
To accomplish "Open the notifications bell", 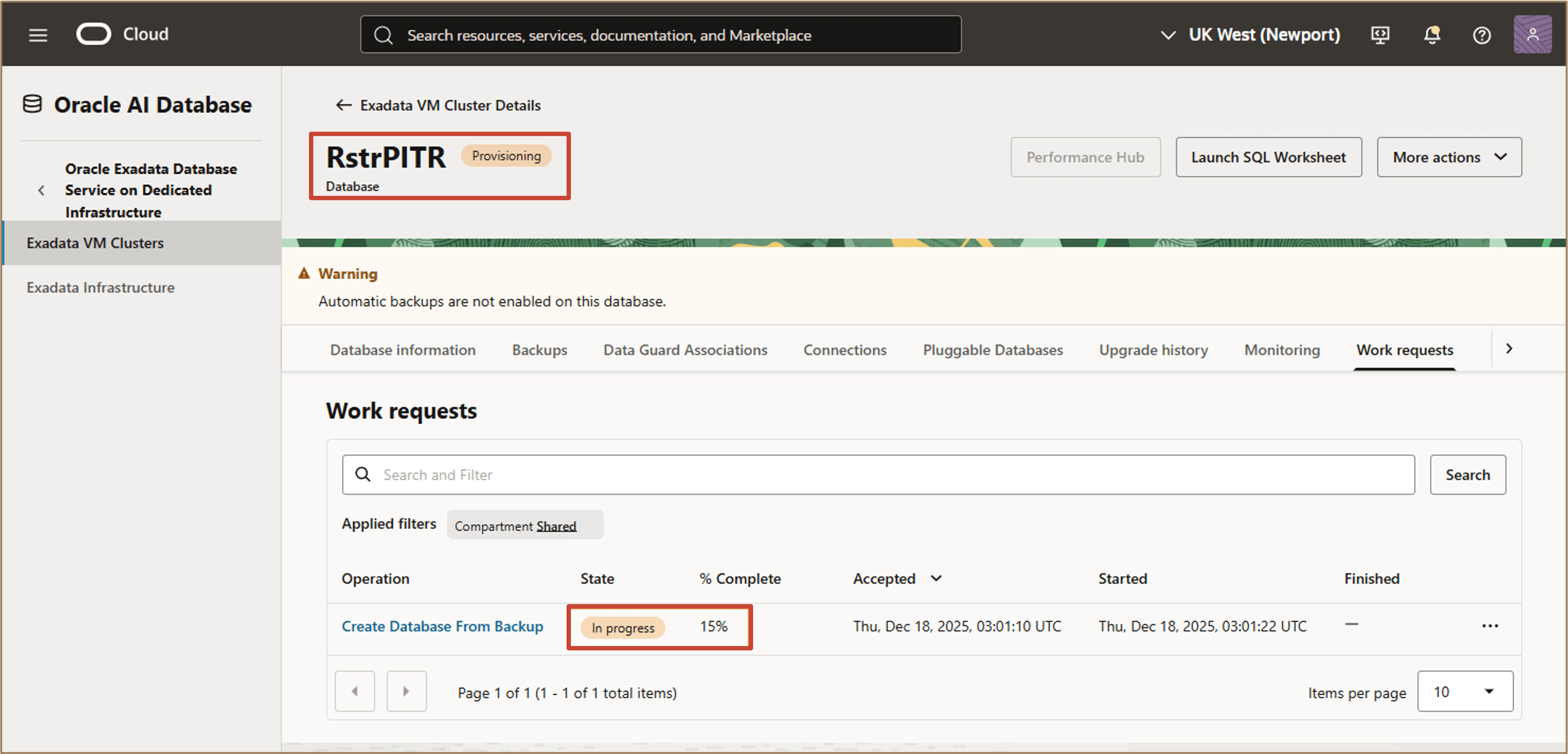I will (x=1432, y=35).
